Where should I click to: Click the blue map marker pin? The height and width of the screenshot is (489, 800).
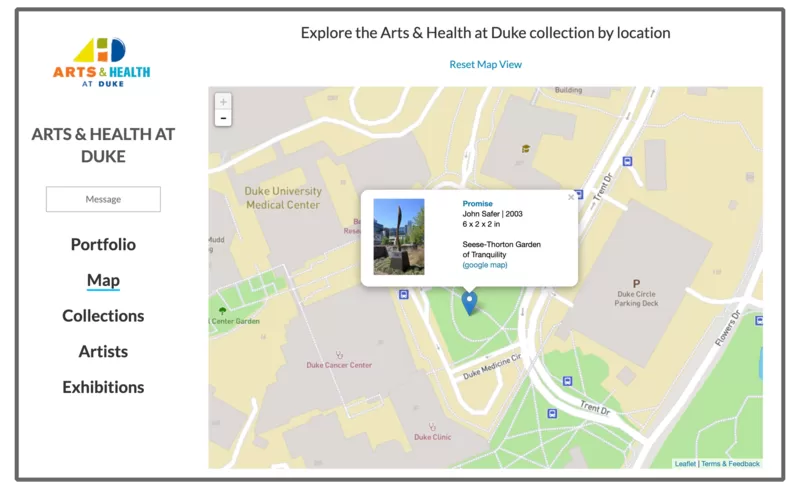point(469,303)
